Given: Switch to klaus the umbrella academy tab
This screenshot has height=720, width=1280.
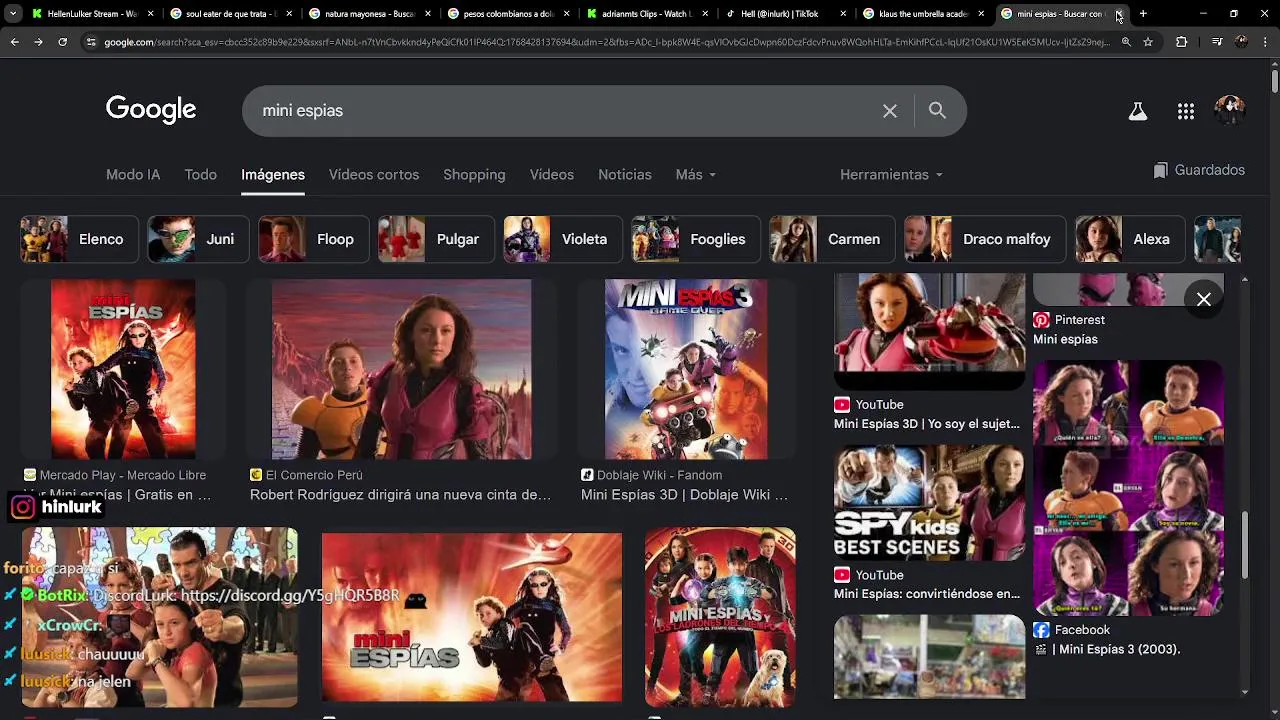Looking at the screenshot, I should coord(924,14).
